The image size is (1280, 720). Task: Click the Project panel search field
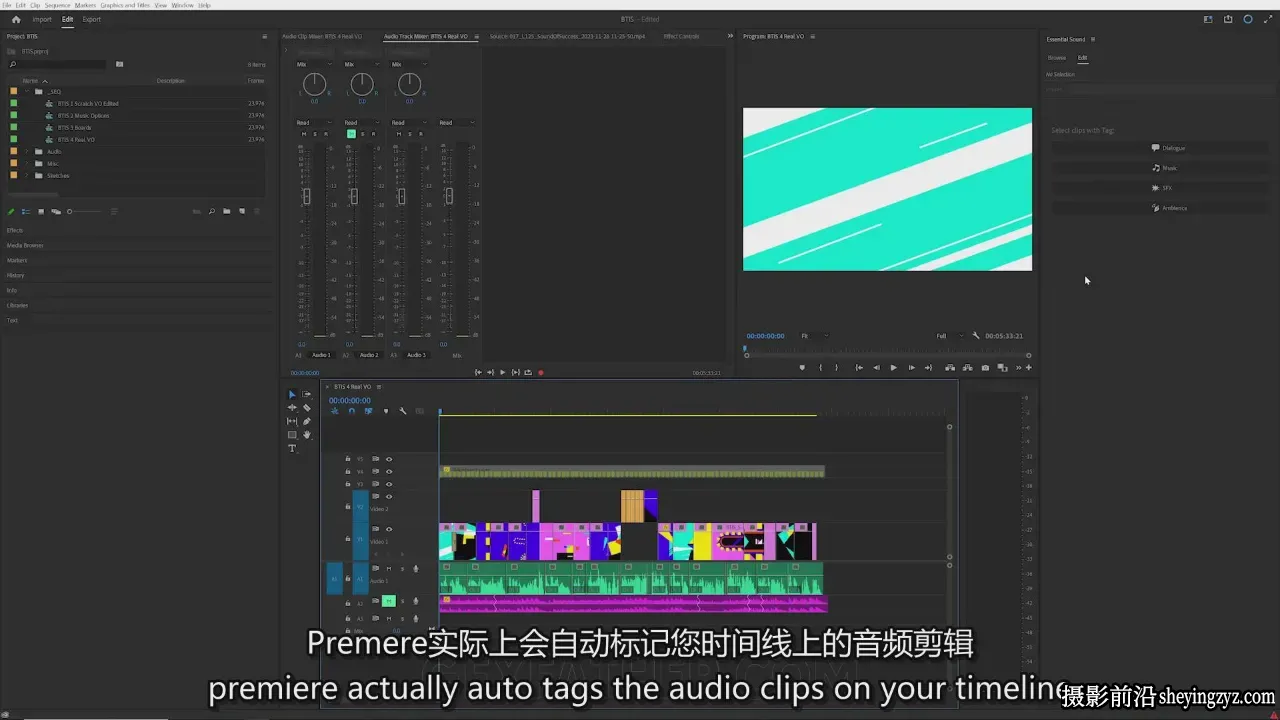(57, 64)
